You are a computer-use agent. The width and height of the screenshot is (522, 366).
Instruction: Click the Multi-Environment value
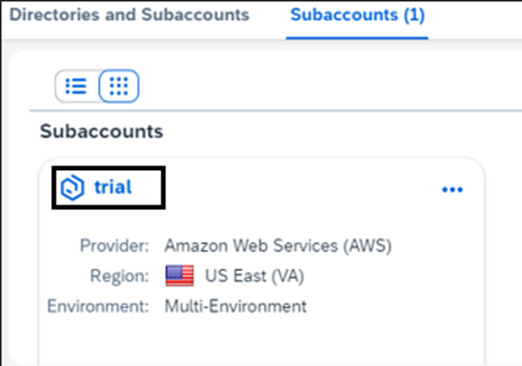pos(236,306)
